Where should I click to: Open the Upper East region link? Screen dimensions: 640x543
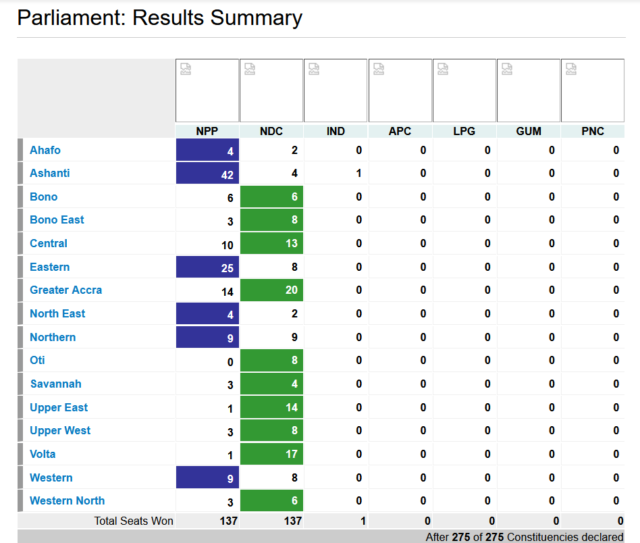coord(59,407)
